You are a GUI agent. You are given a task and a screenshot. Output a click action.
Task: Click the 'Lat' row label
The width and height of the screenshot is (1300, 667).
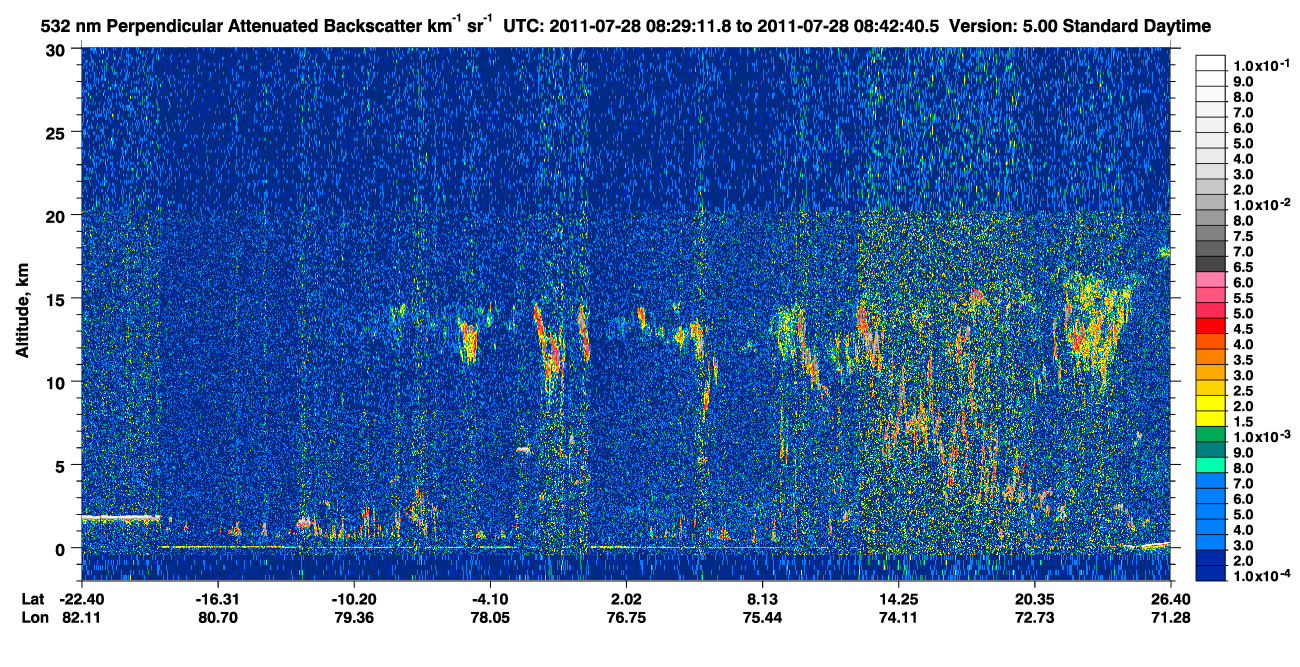(34, 599)
